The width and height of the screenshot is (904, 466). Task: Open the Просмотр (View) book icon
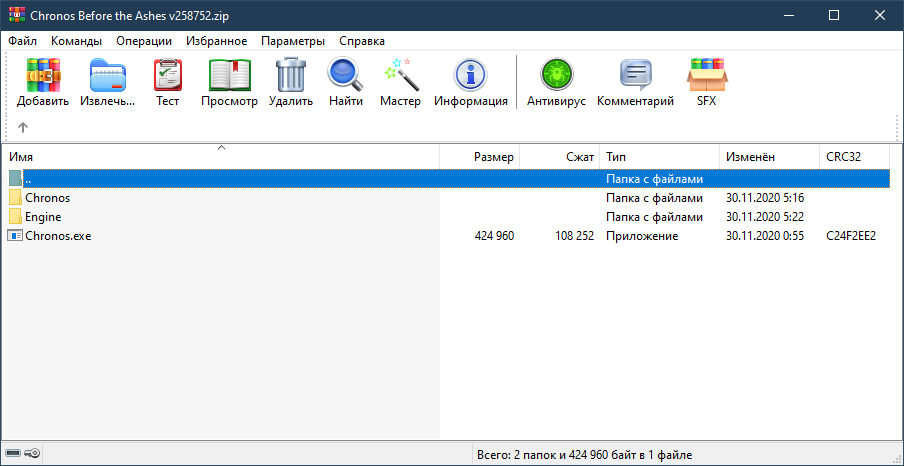[229, 76]
